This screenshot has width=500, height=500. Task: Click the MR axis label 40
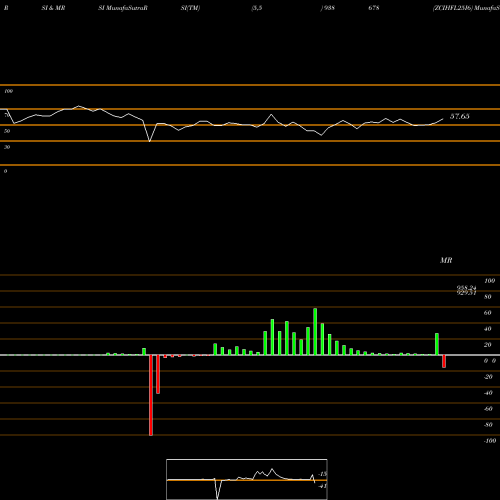coord(488,329)
